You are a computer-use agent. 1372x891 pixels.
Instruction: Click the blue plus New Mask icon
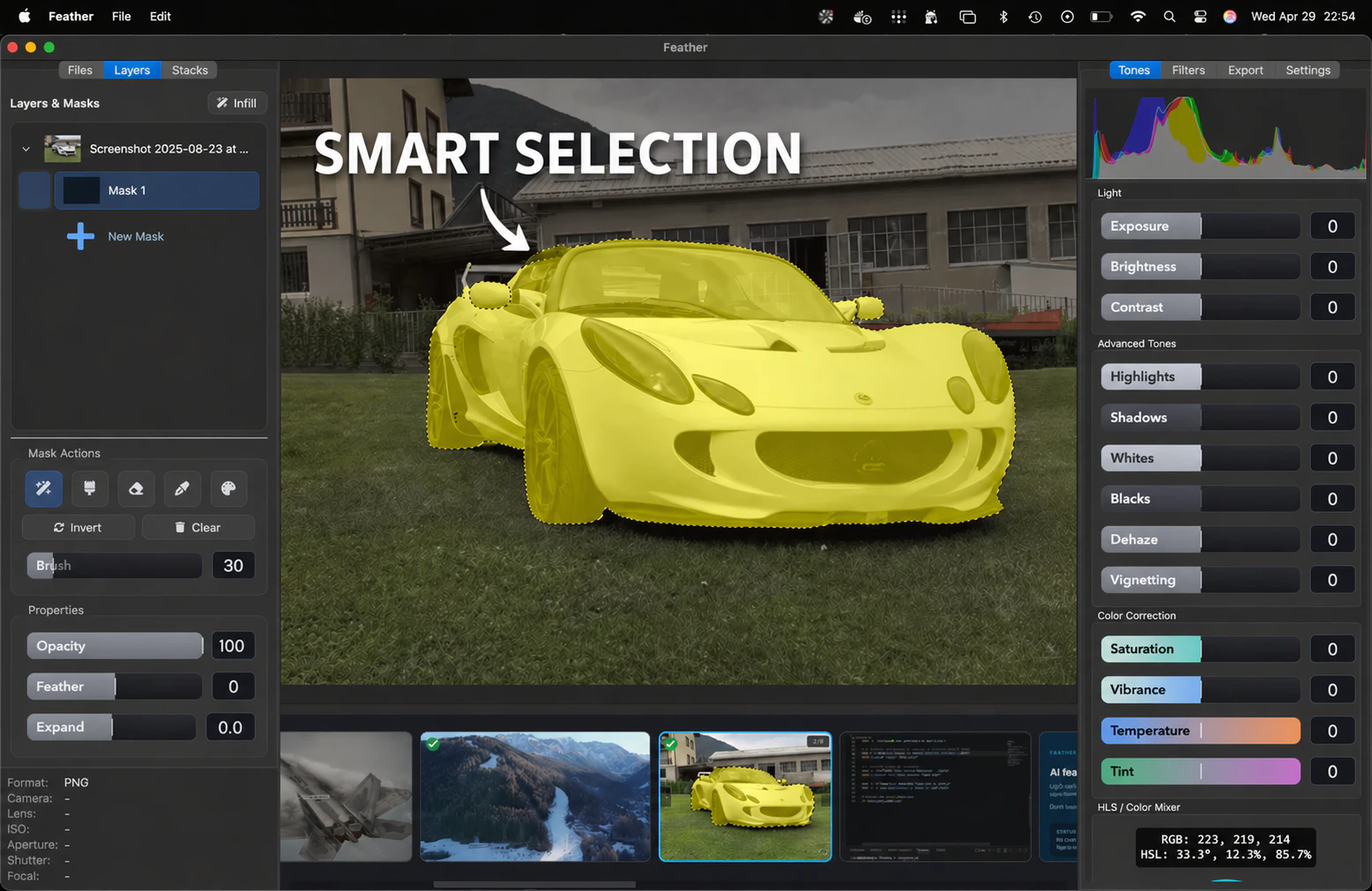[x=80, y=236]
